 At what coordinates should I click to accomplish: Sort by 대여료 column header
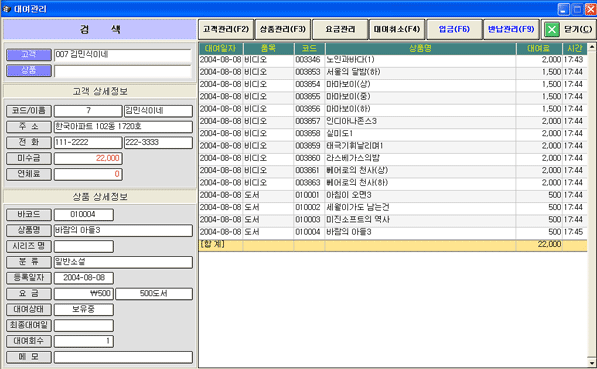[x=539, y=48]
